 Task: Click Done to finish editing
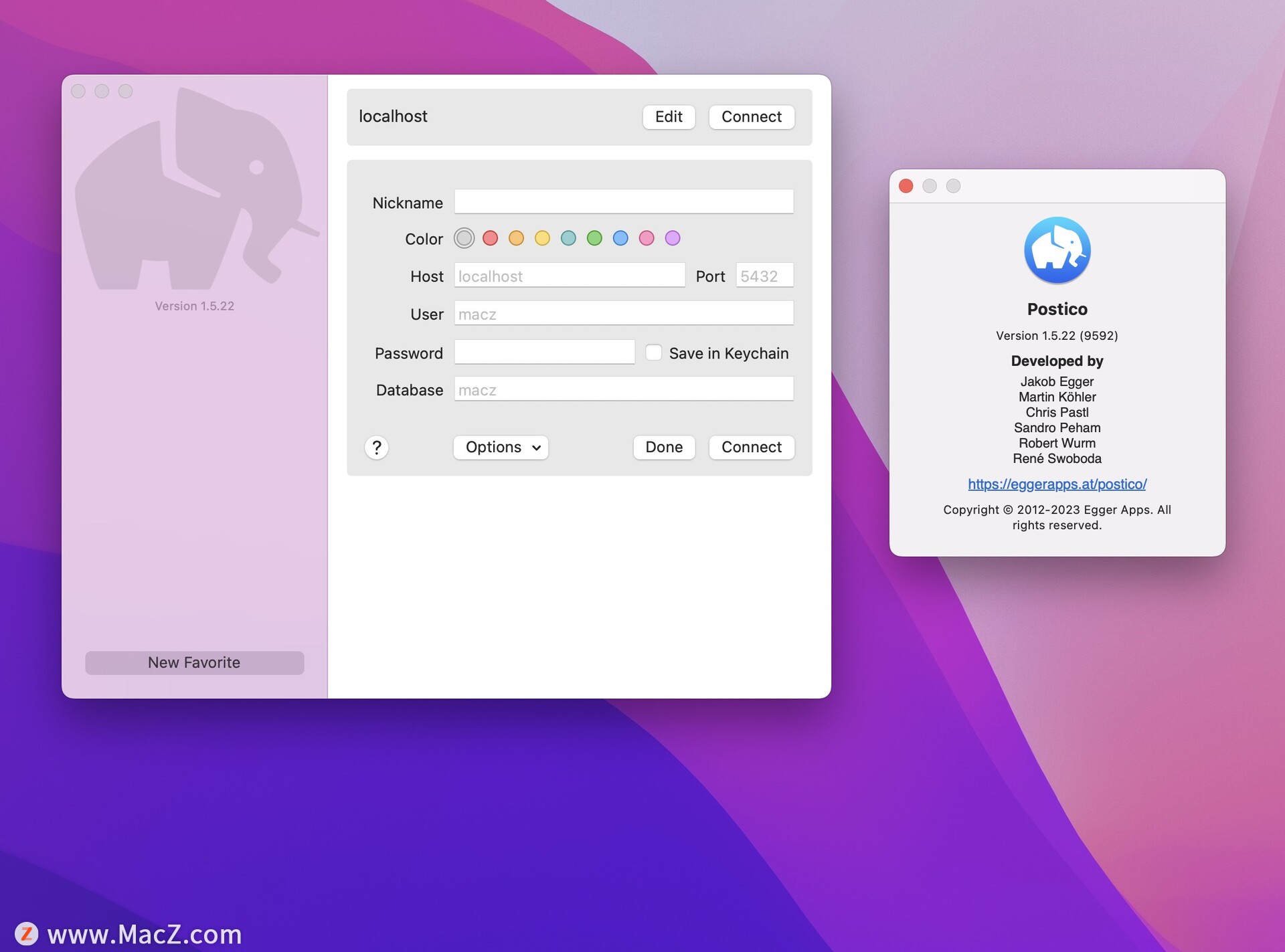(664, 447)
